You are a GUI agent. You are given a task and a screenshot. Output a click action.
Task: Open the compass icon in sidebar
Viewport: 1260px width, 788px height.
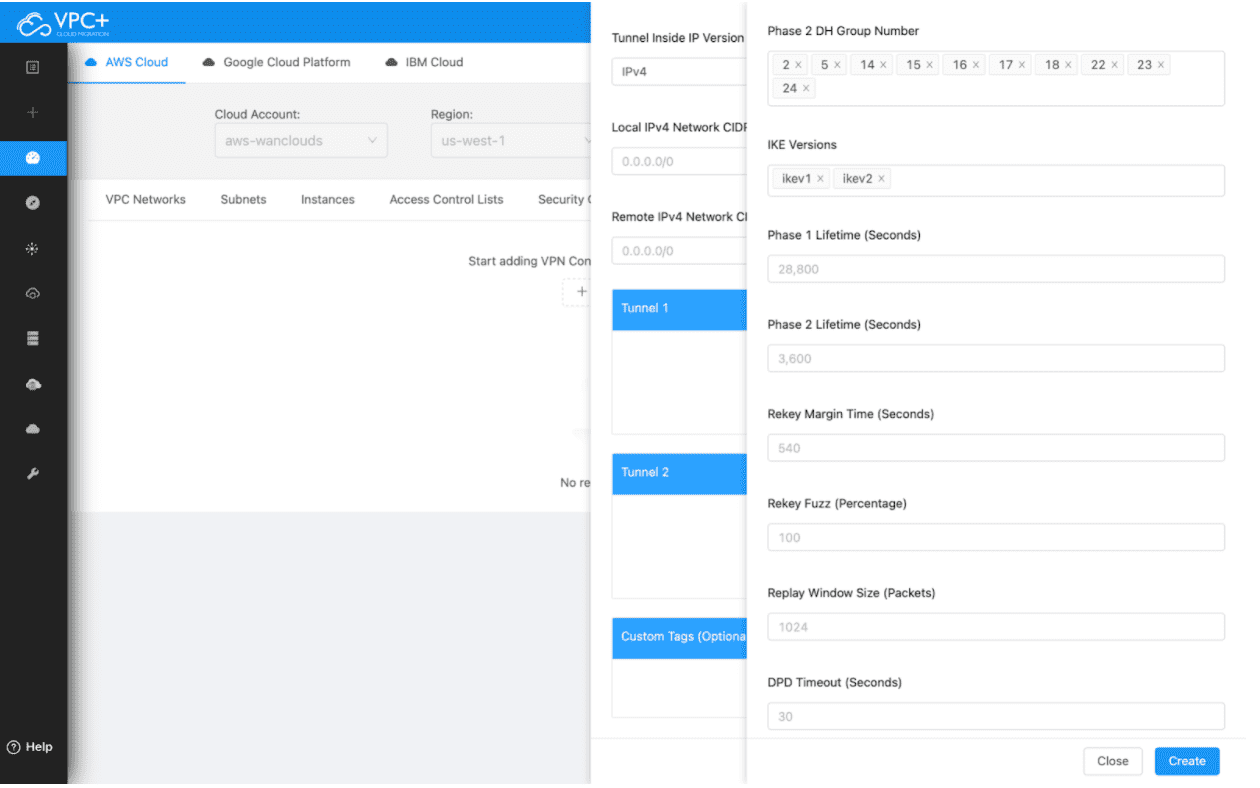tap(33, 203)
